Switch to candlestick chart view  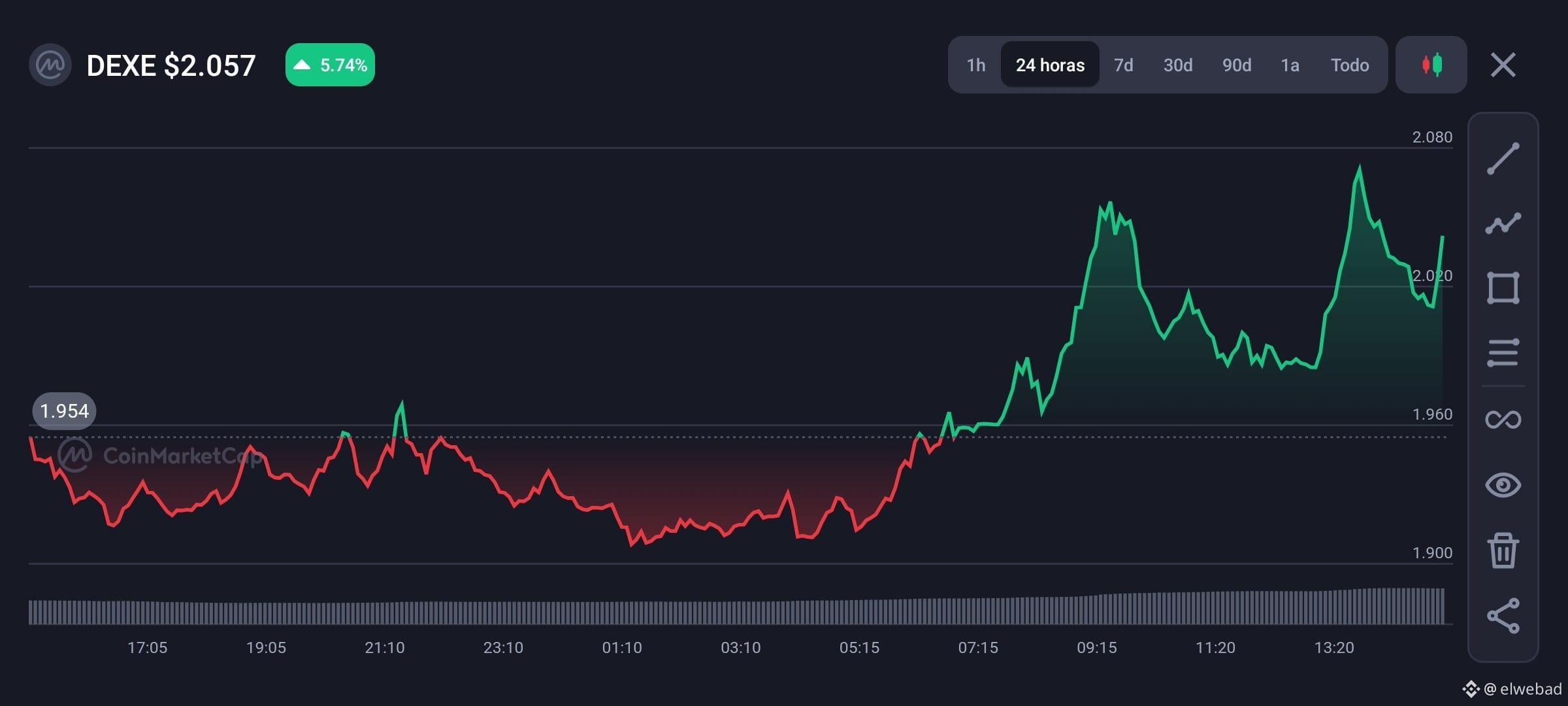pos(1431,65)
